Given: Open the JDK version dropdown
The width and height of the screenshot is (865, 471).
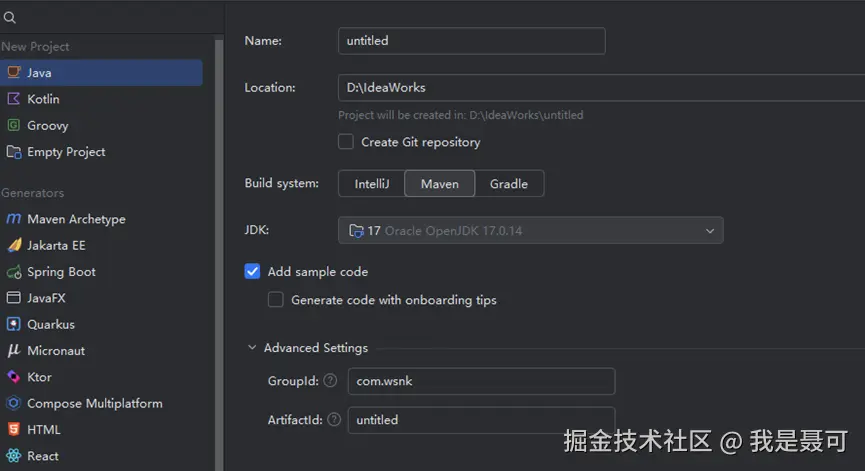Looking at the screenshot, I should pyautogui.click(x=530, y=231).
